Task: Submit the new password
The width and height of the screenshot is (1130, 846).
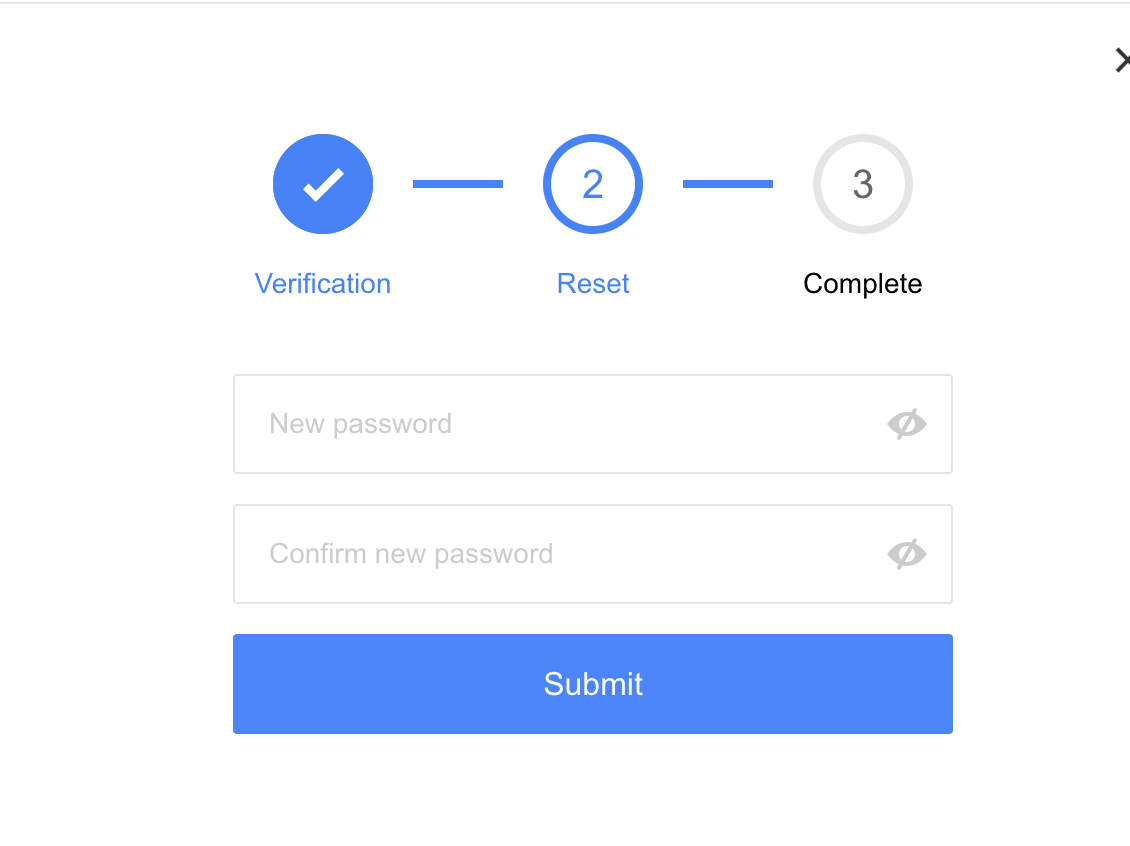Action: pyautogui.click(x=592, y=684)
